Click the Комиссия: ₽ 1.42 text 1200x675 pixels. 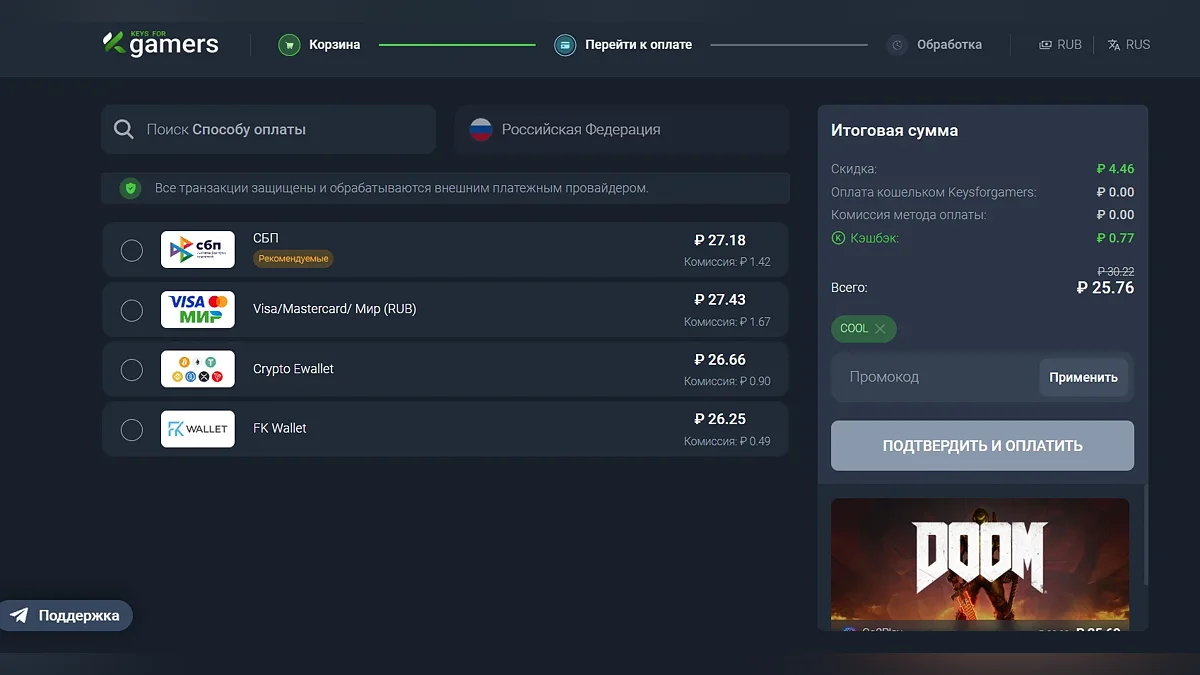tap(727, 263)
